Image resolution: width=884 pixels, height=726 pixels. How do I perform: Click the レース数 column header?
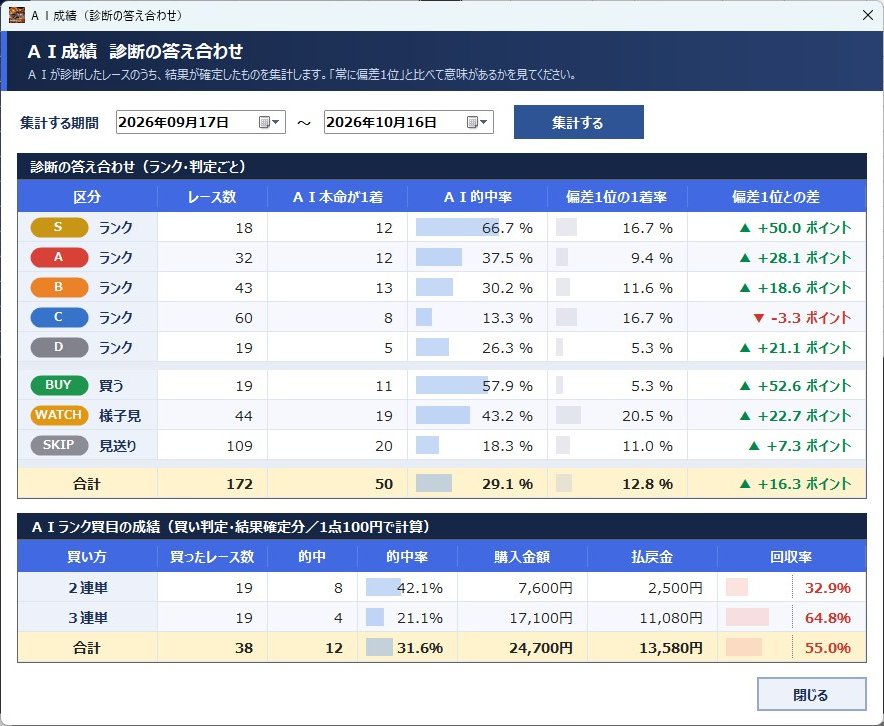click(x=212, y=197)
